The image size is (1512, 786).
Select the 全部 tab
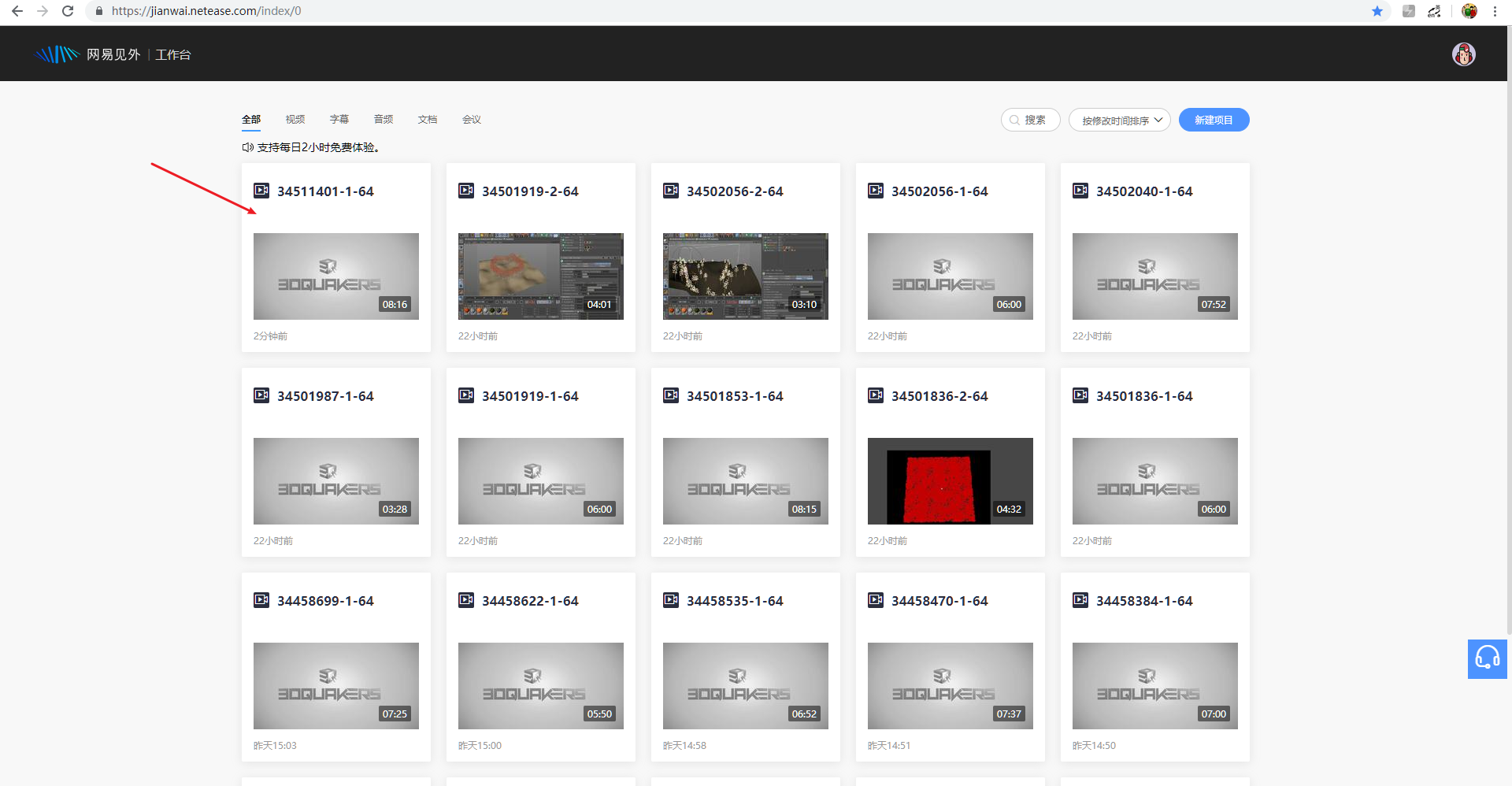coord(251,120)
